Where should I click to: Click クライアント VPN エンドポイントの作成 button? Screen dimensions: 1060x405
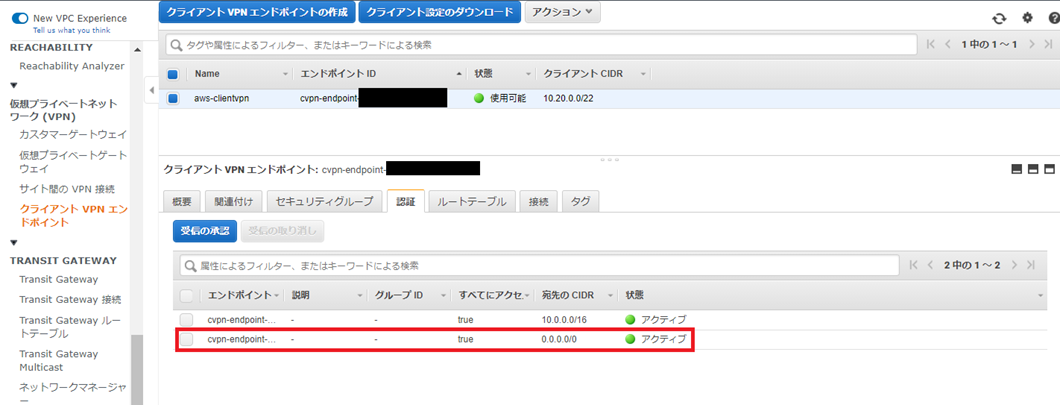click(257, 11)
